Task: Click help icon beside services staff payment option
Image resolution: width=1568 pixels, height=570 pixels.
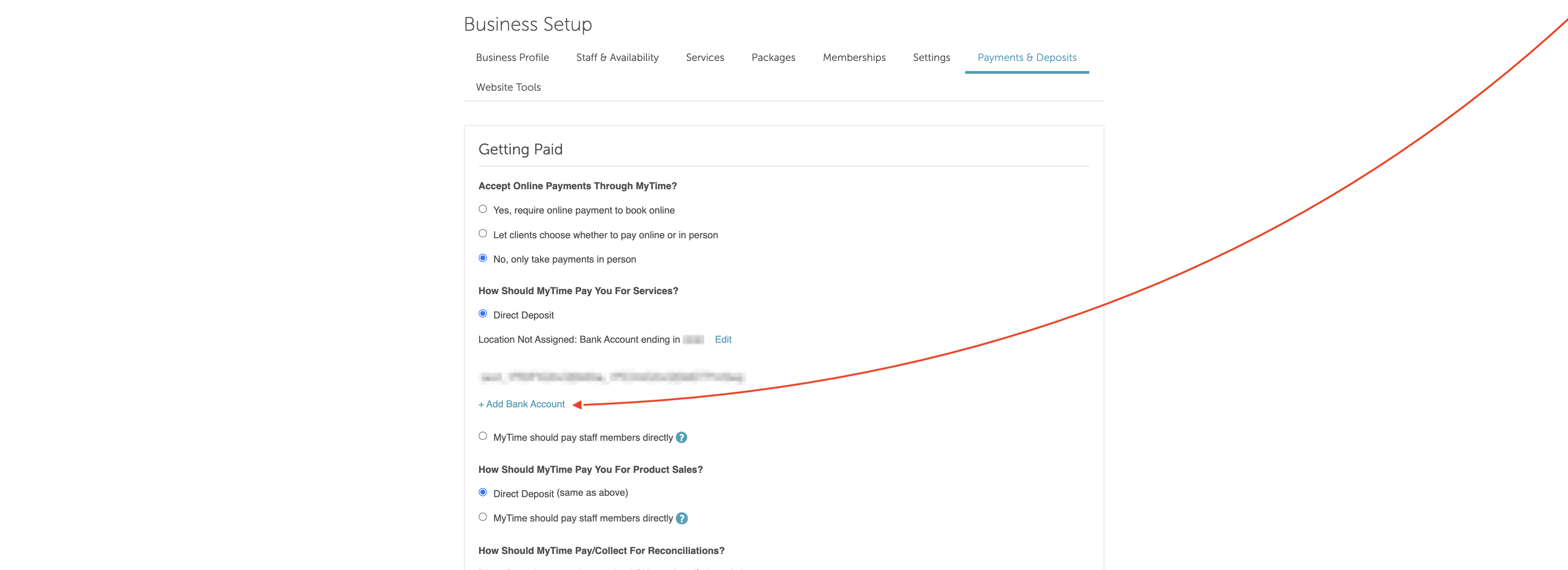Action: coord(681,438)
